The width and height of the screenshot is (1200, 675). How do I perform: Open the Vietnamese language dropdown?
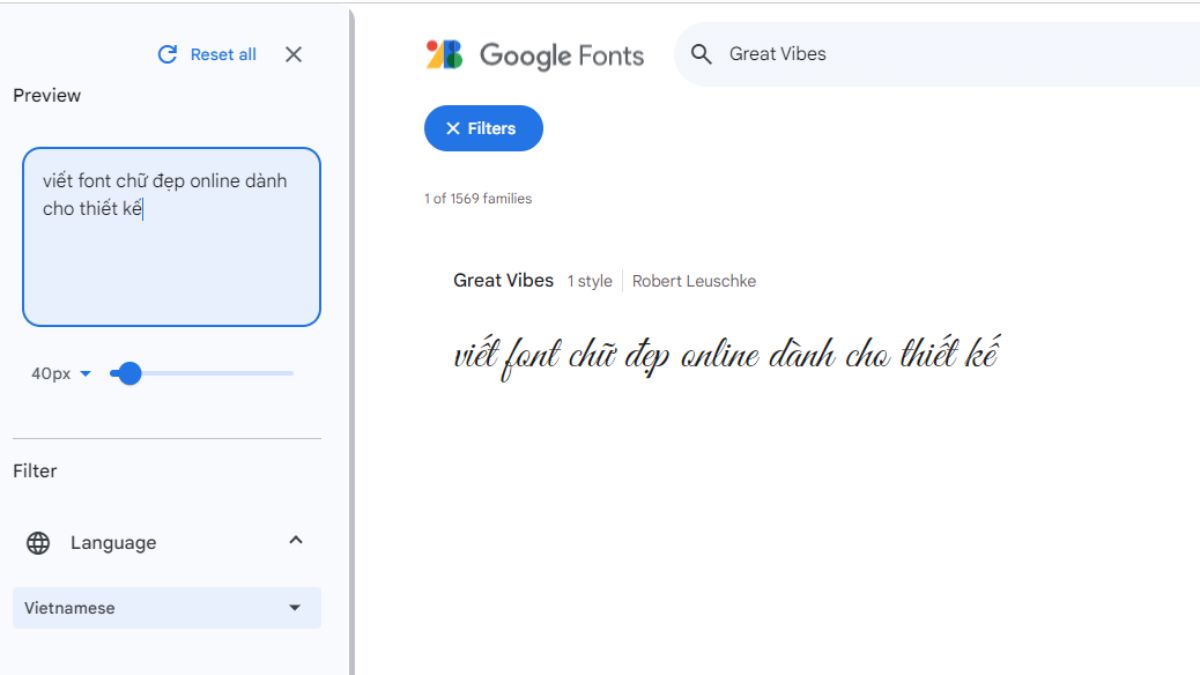(294, 607)
